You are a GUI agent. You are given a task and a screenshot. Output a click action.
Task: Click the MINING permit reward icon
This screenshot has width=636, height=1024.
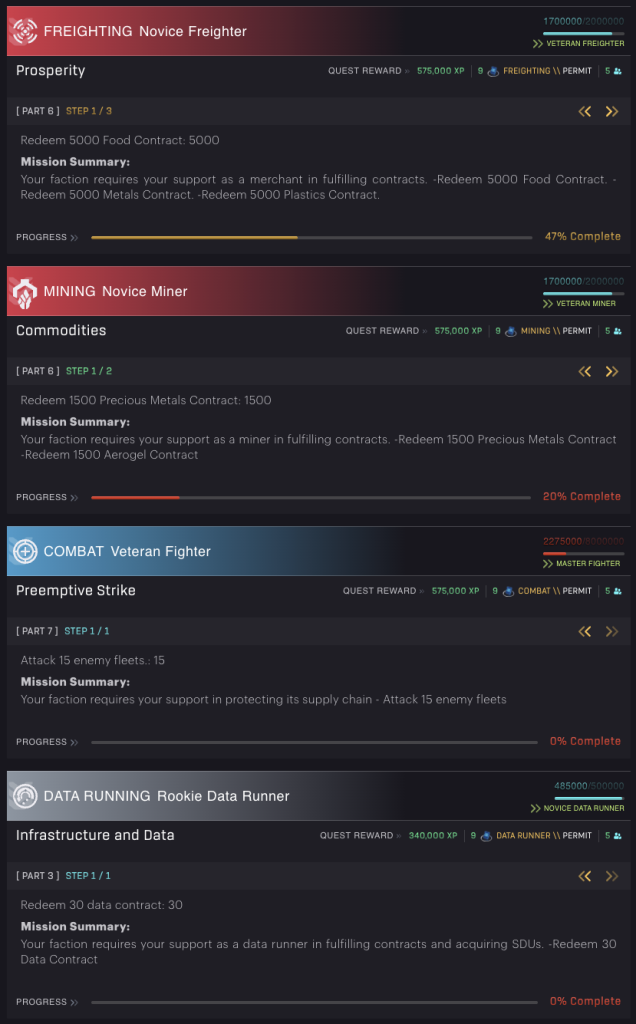pyautogui.click(x=508, y=330)
